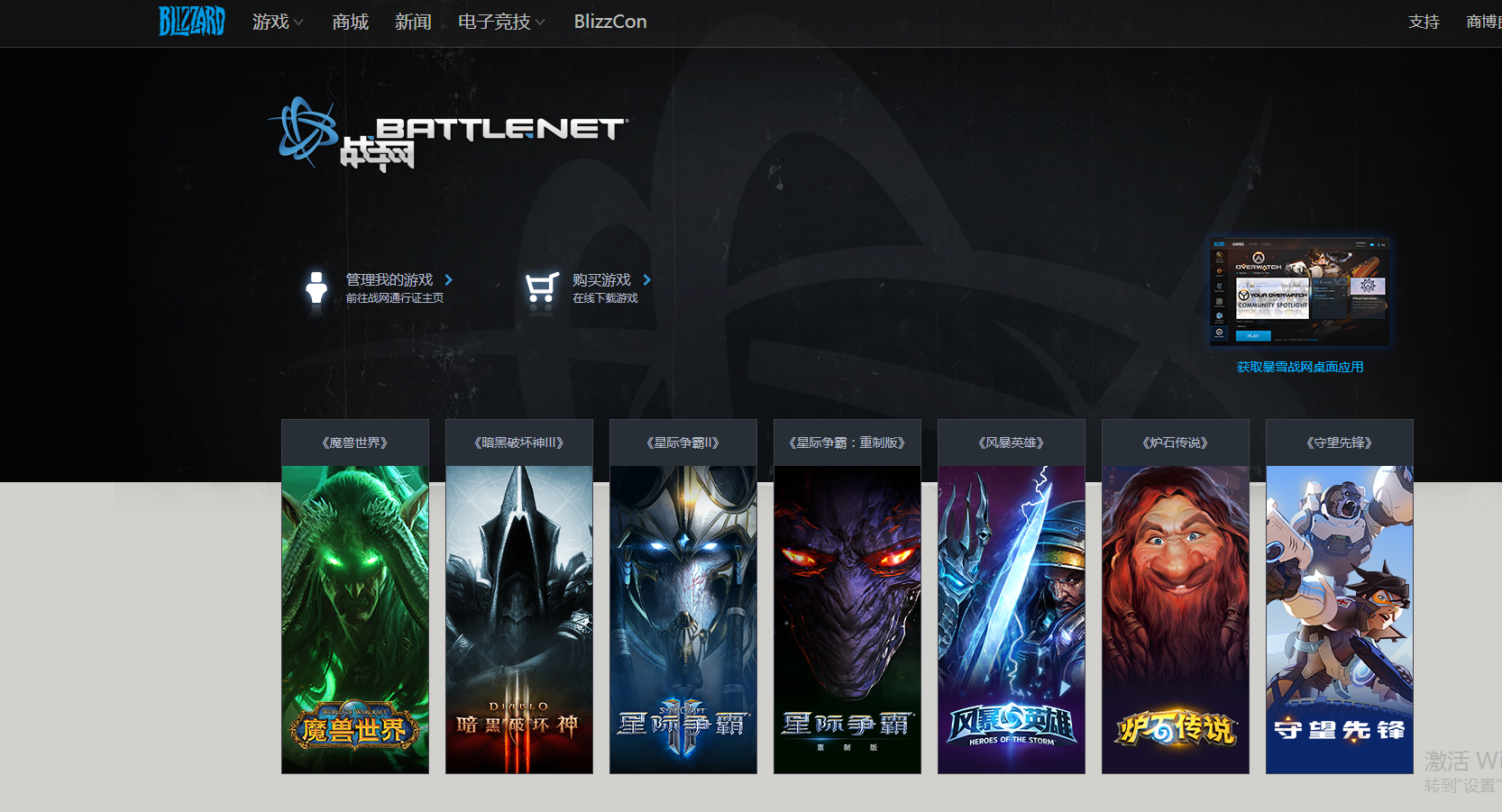The image size is (1502, 812).
Task: Open the 支持 menu item
Action: click(1424, 22)
